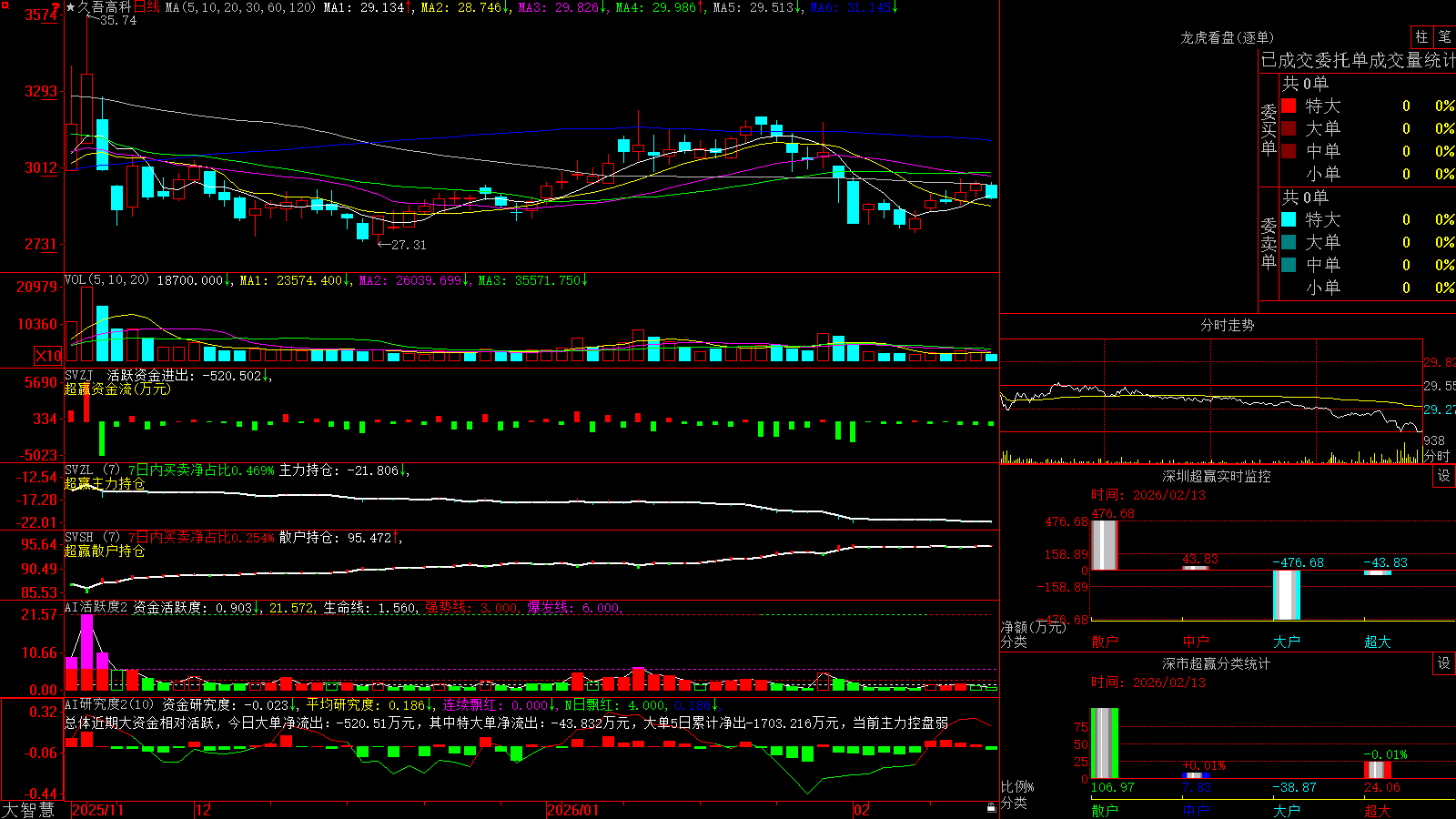
Task: Click the 已成交委托单成交量统计 header
Action: point(1358,60)
